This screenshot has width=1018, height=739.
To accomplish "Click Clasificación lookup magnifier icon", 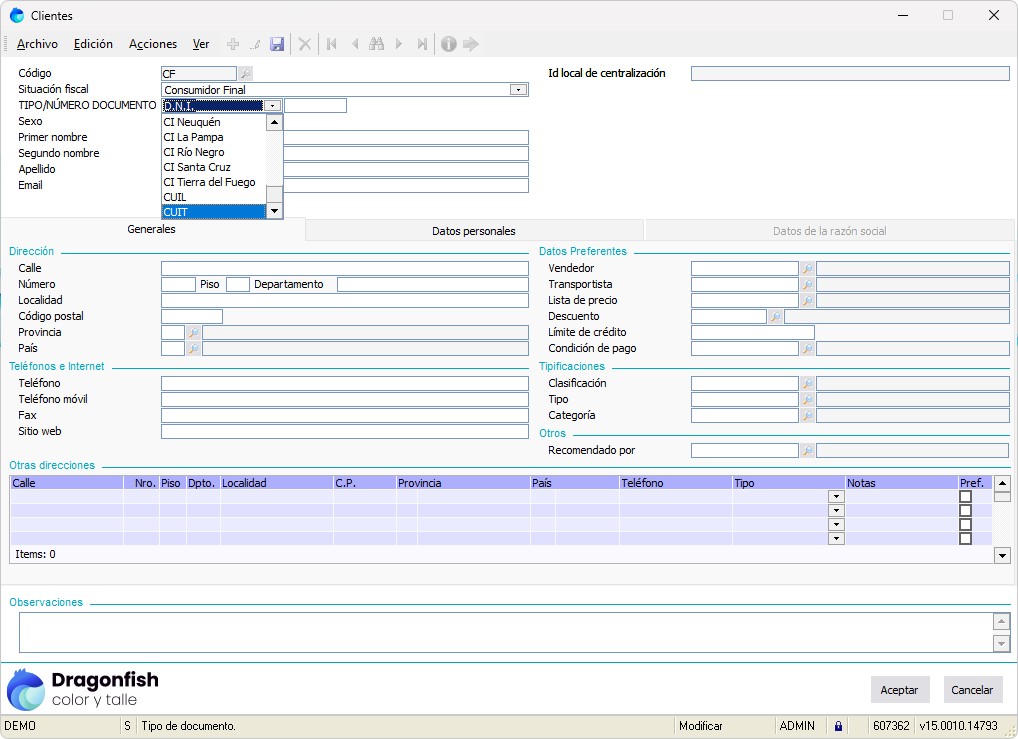I will click(807, 384).
